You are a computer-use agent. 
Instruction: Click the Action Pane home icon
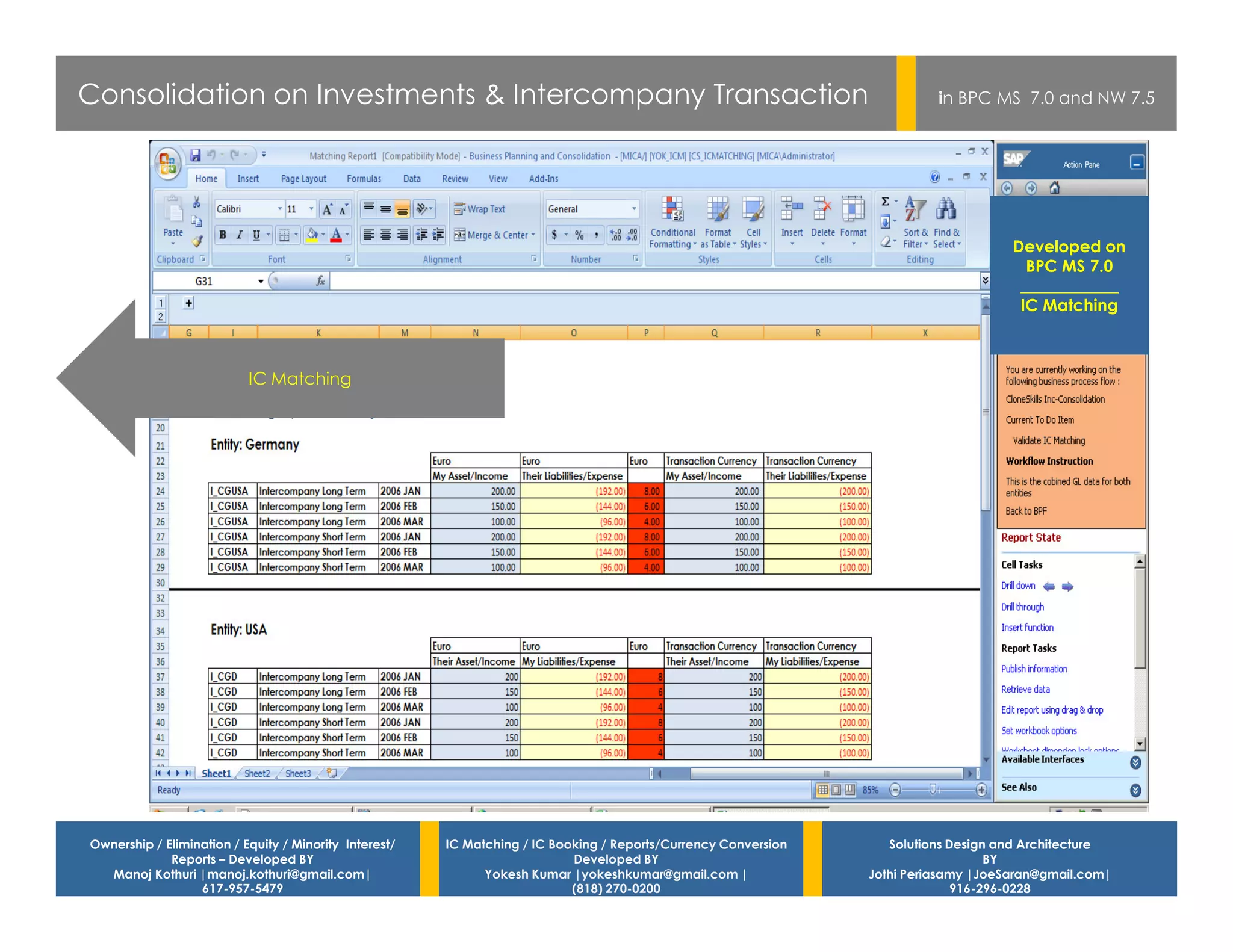(1055, 188)
